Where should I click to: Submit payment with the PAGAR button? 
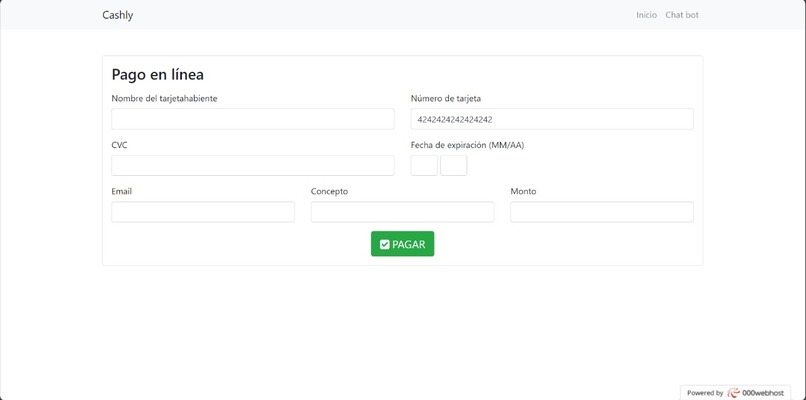[402, 244]
